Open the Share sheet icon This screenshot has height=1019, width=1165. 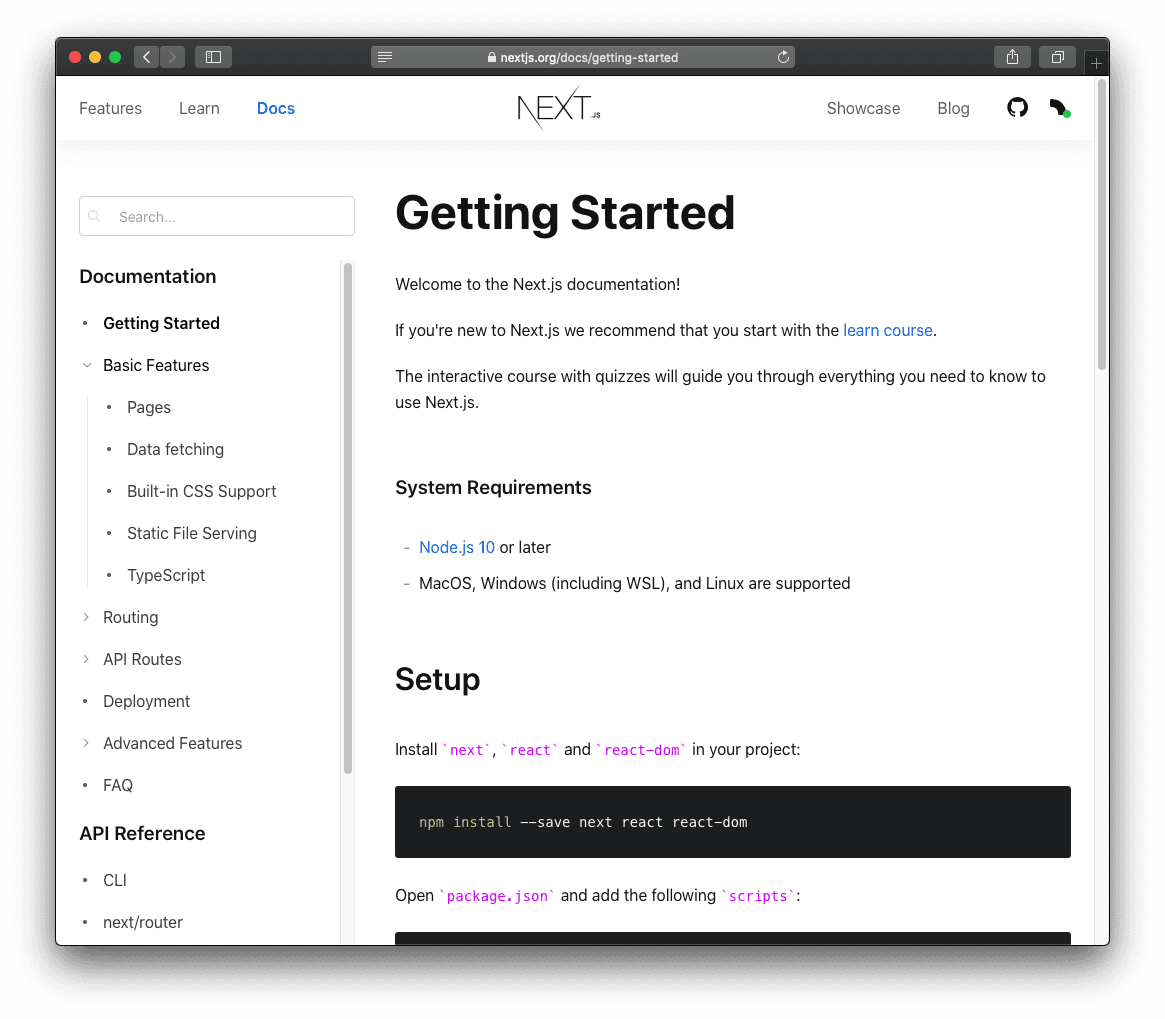click(1012, 57)
